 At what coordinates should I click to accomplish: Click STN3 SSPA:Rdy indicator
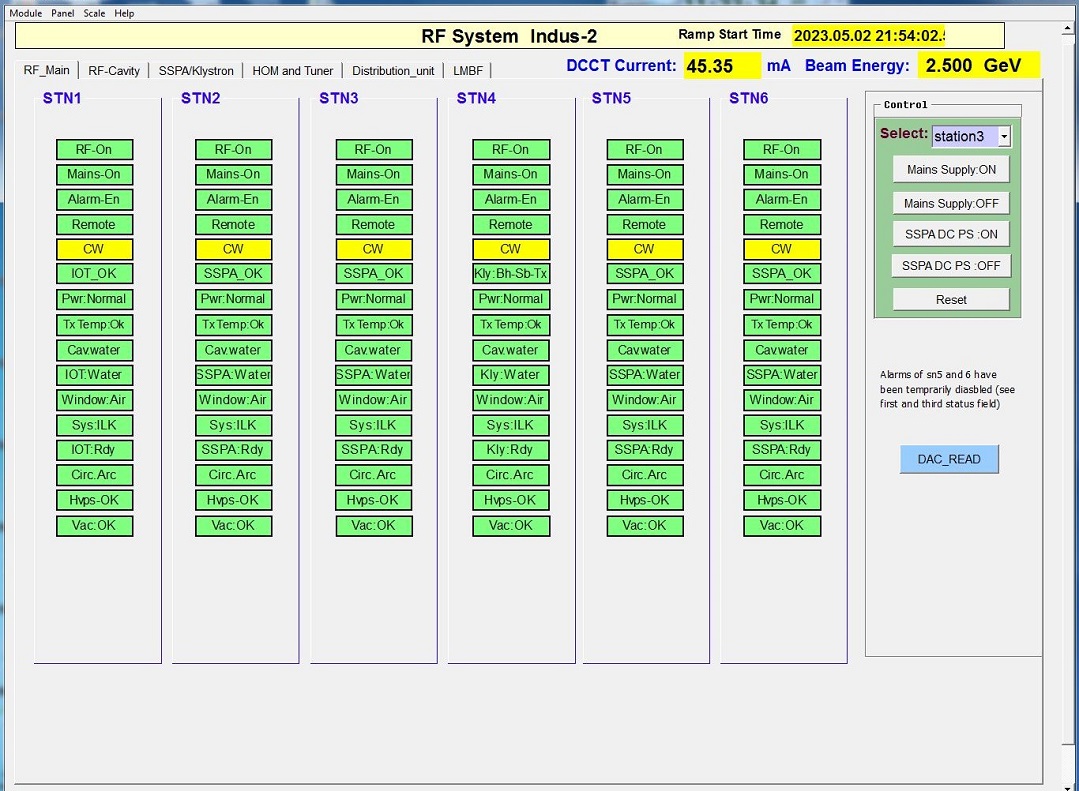click(374, 450)
